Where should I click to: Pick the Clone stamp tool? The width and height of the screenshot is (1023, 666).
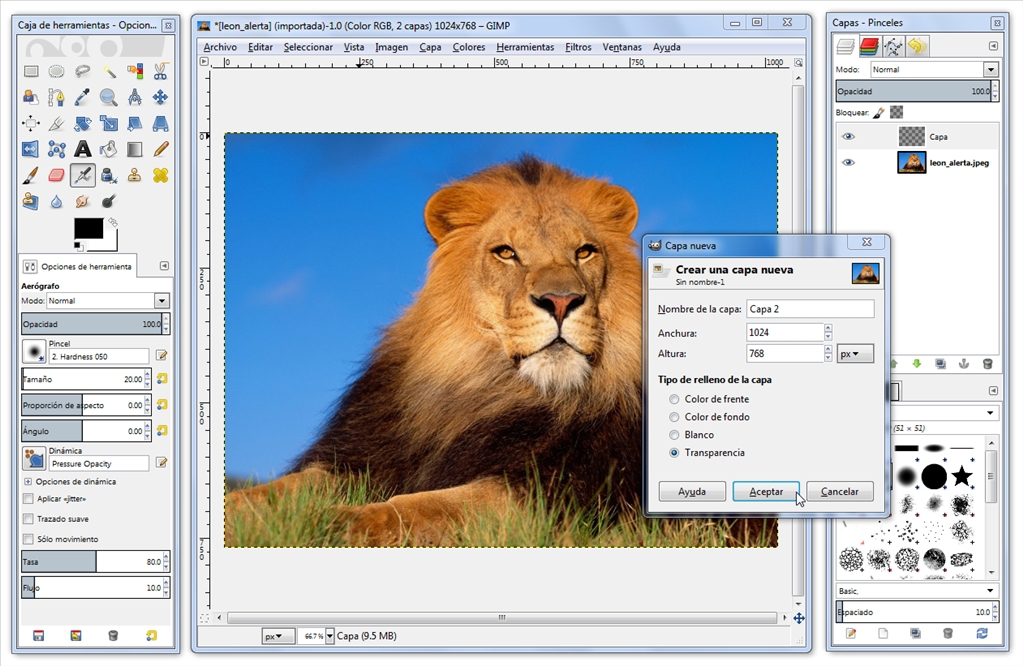[x=135, y=174]
